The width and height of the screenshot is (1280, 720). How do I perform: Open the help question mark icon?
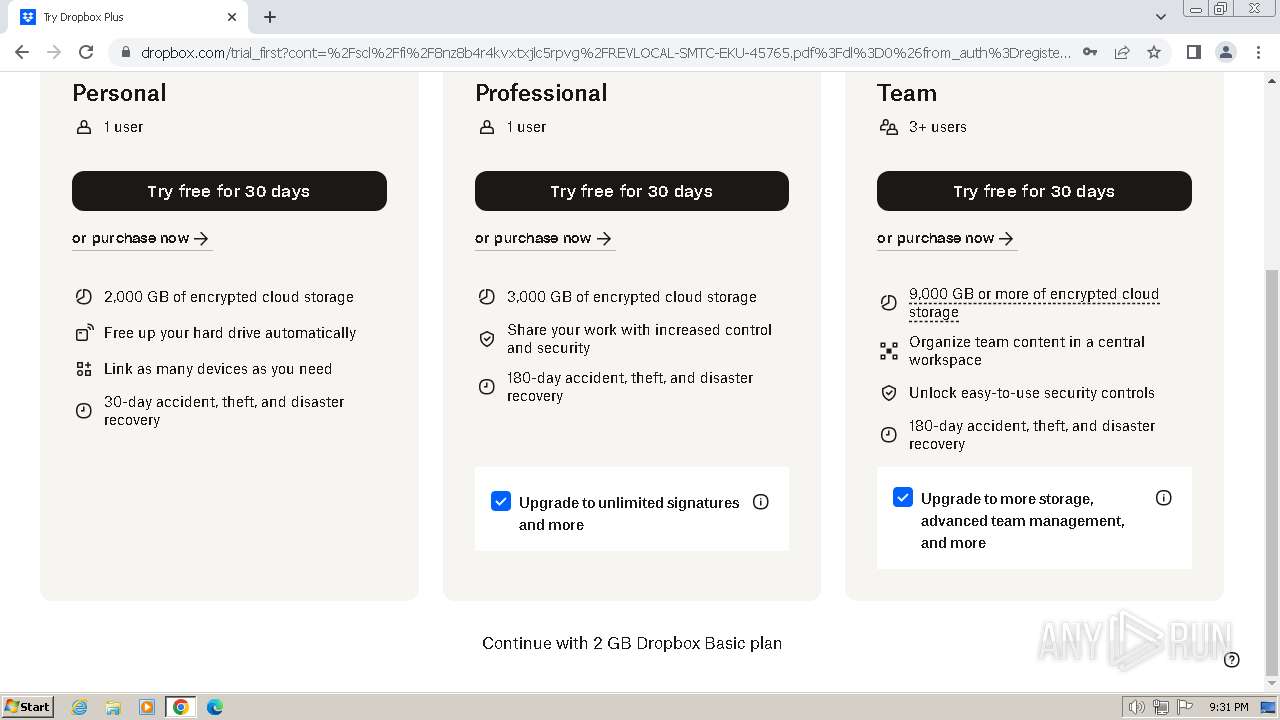(1232, 659)
